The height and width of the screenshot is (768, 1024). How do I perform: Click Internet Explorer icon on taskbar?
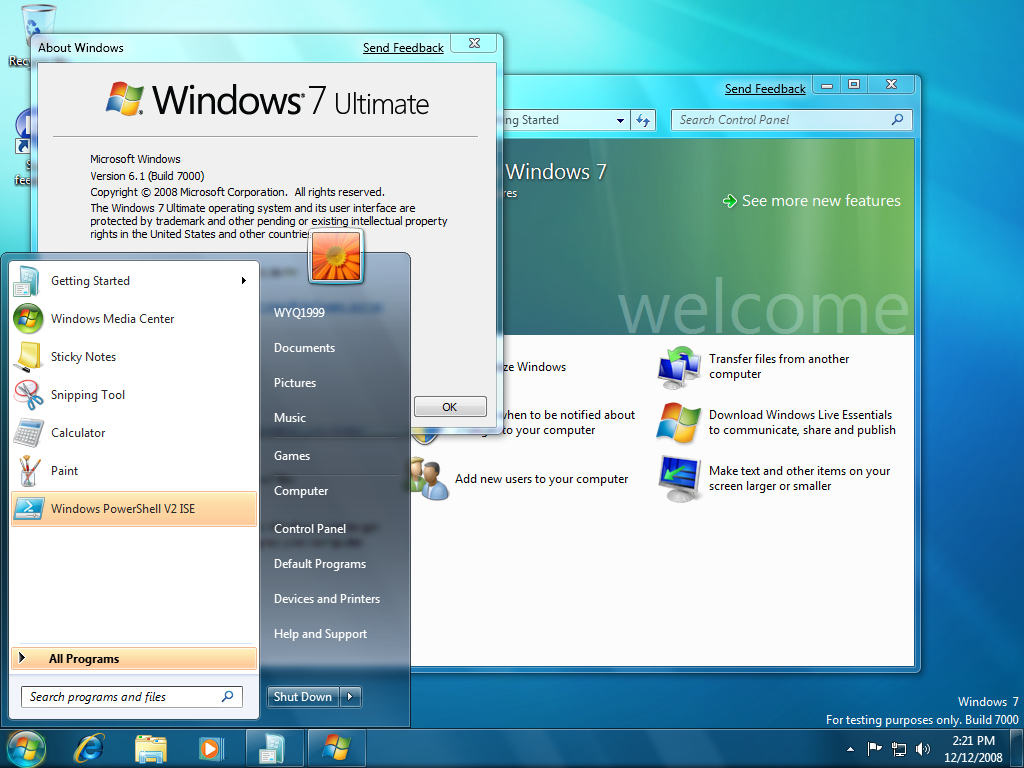click(x=88, y=748)
